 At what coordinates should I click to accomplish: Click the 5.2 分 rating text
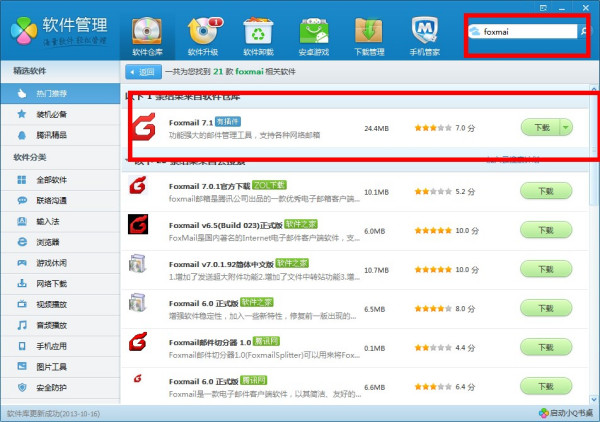(x=465, y=191)
